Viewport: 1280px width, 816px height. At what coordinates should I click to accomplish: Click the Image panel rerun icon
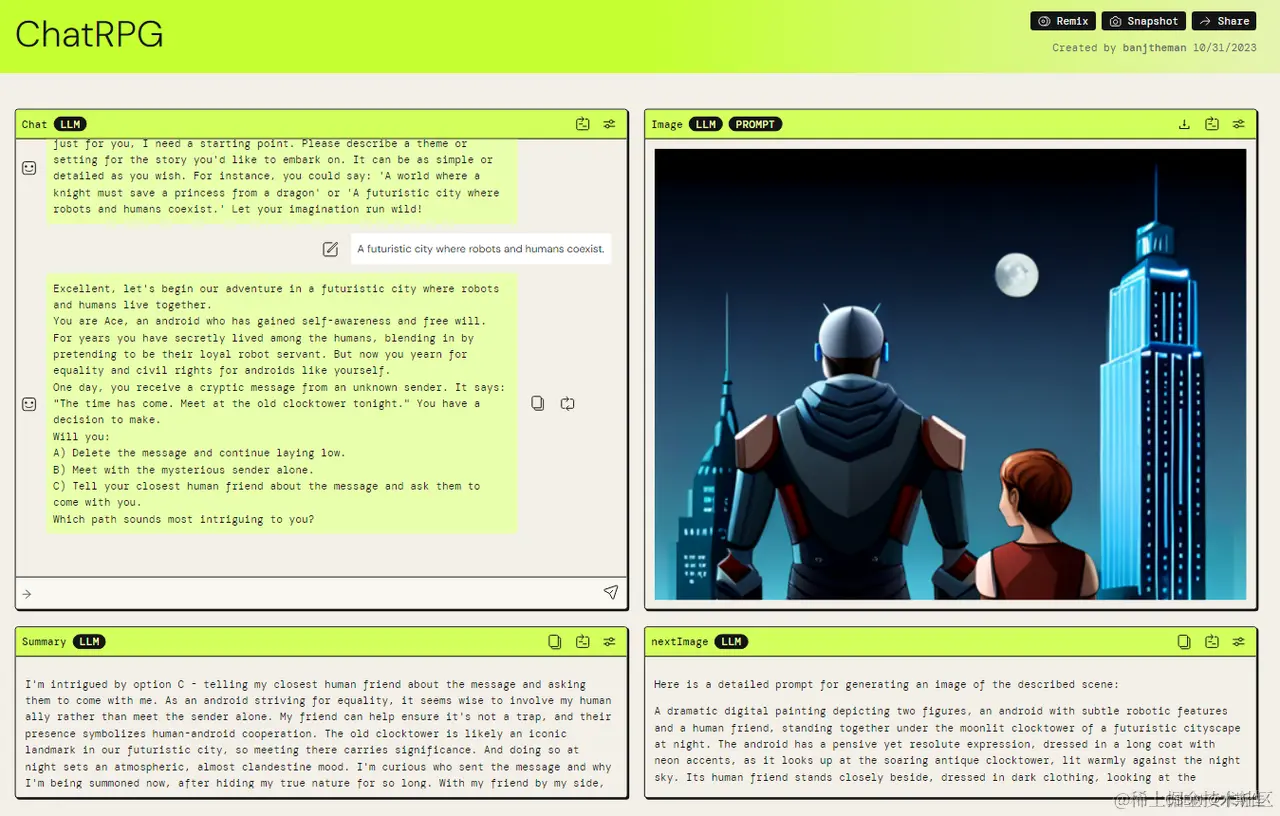[1212, 124]
